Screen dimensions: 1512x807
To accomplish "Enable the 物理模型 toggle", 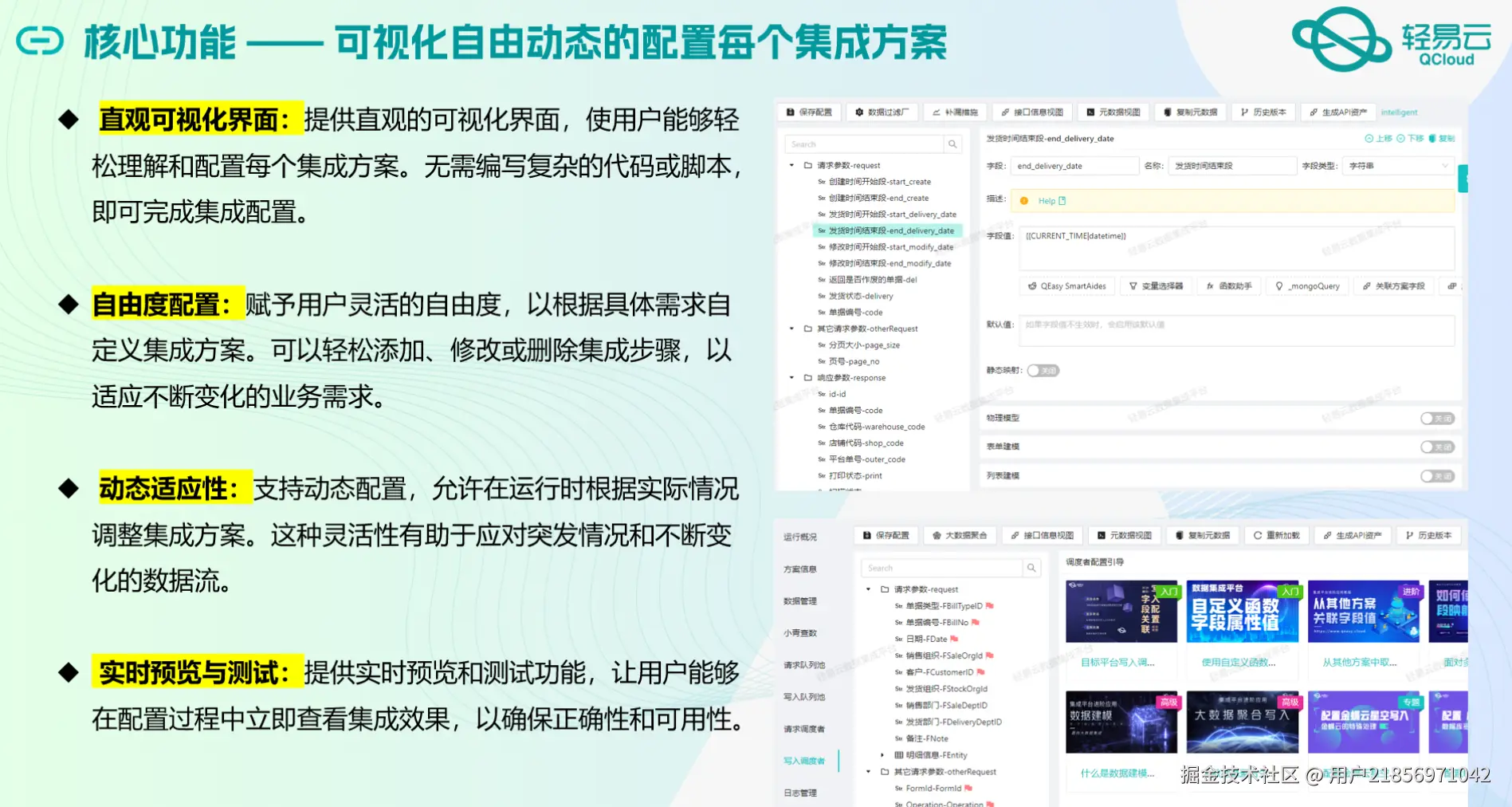I will 1437,418.
